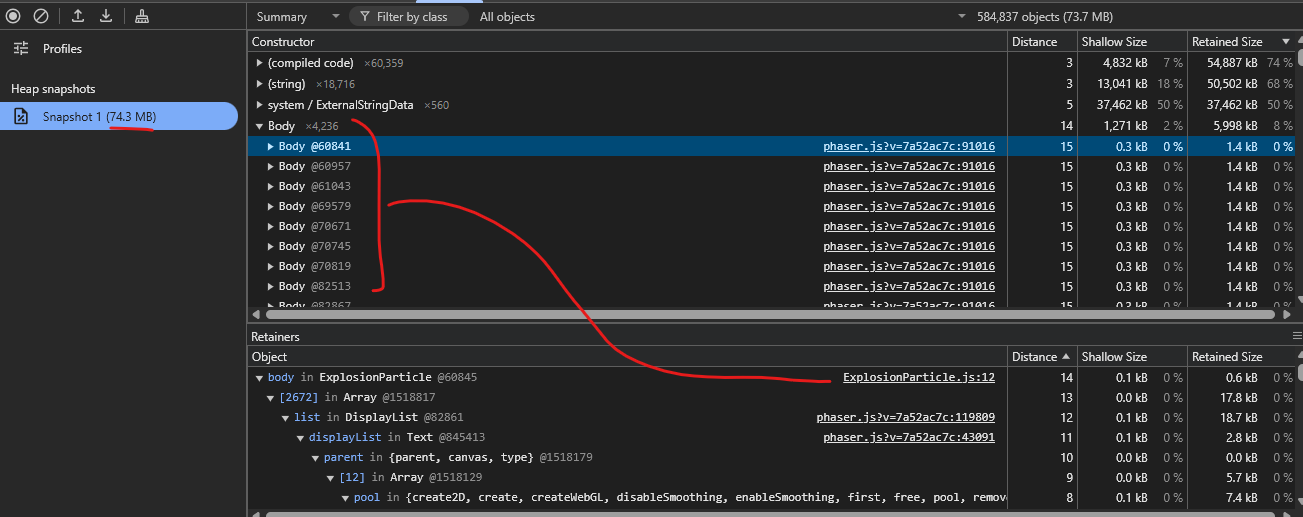Click the Profiles sidebar heading
The height and width of the screenshot is (517, 1303).
[x=62, y=48]
